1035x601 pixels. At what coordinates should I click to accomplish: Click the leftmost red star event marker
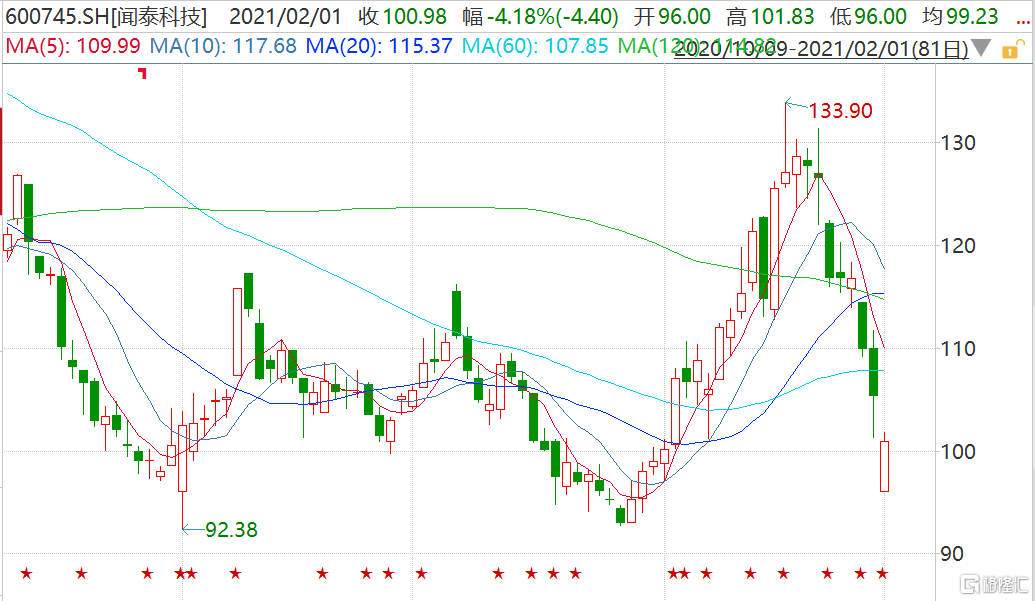click(26, 573)
